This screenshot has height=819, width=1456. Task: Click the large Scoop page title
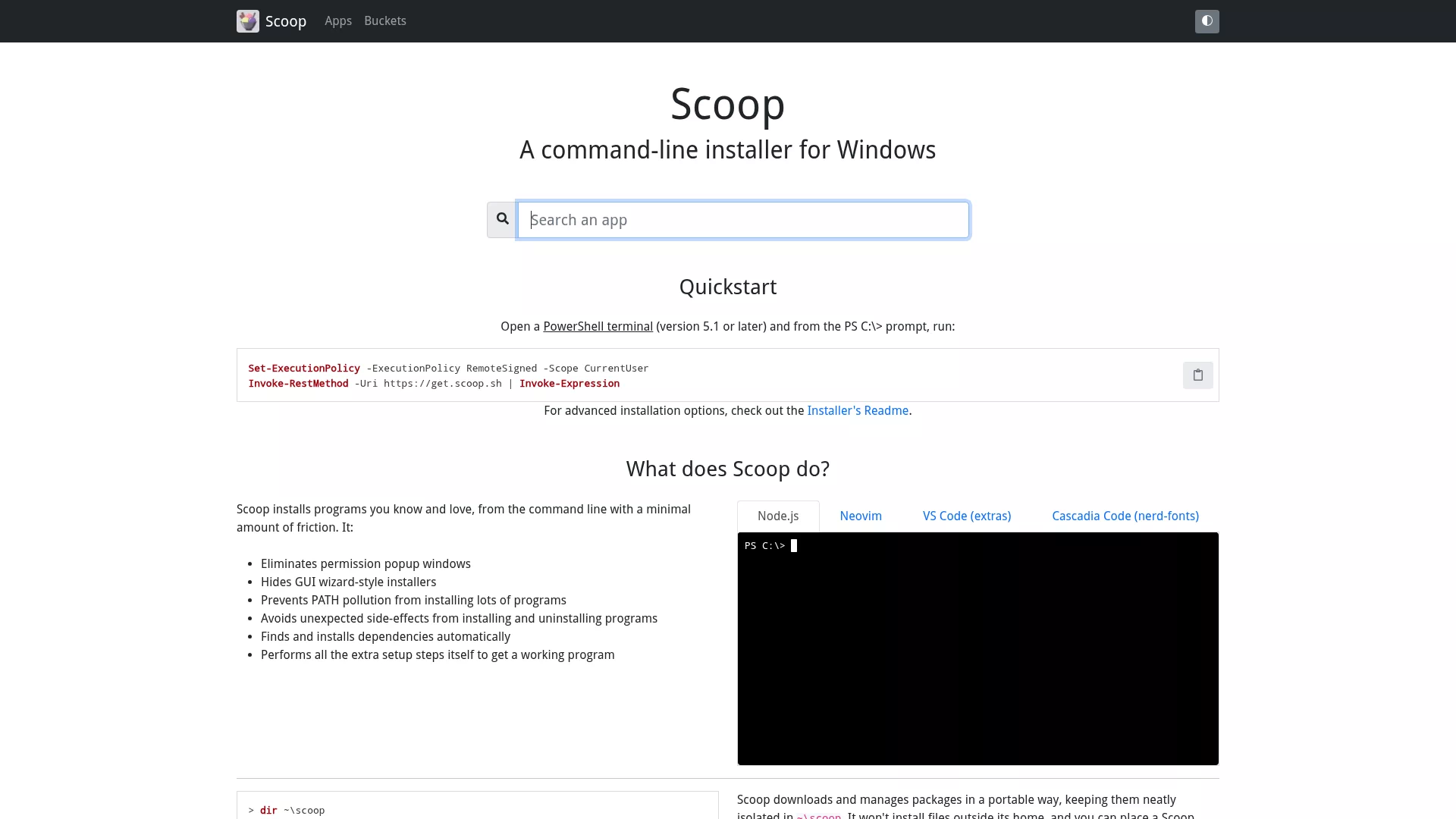pos(728,104)
